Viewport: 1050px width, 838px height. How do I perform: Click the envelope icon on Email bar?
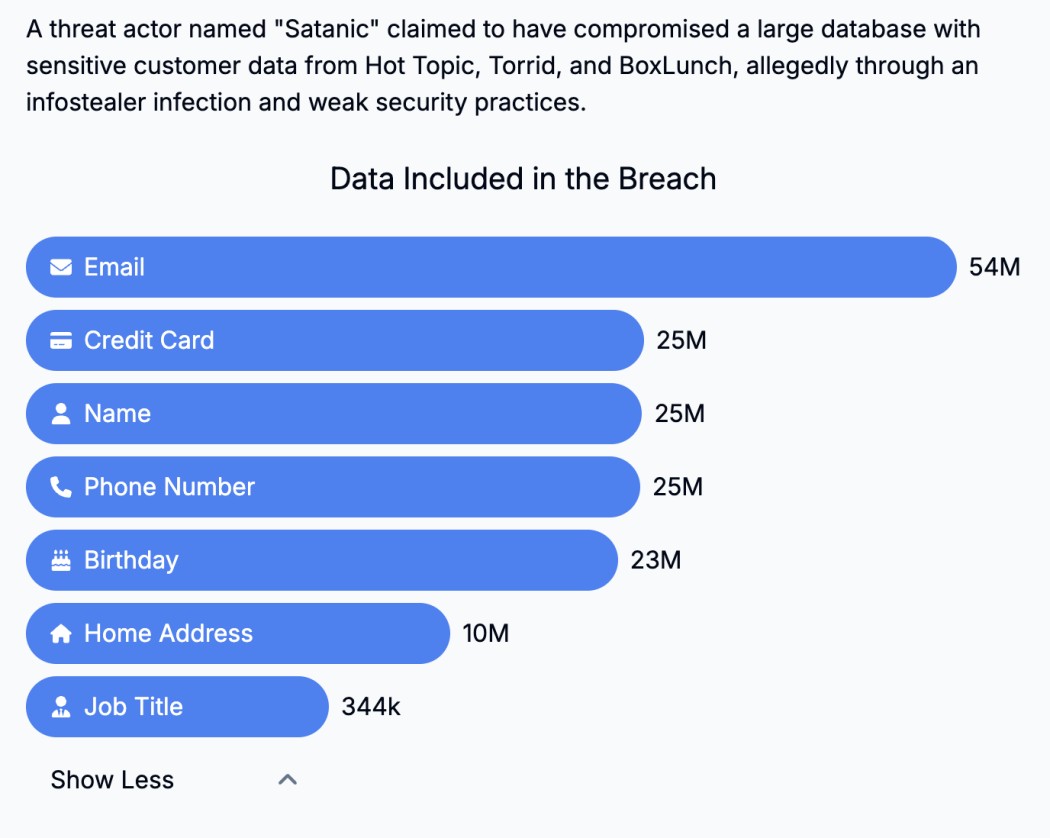pos(61,267)
